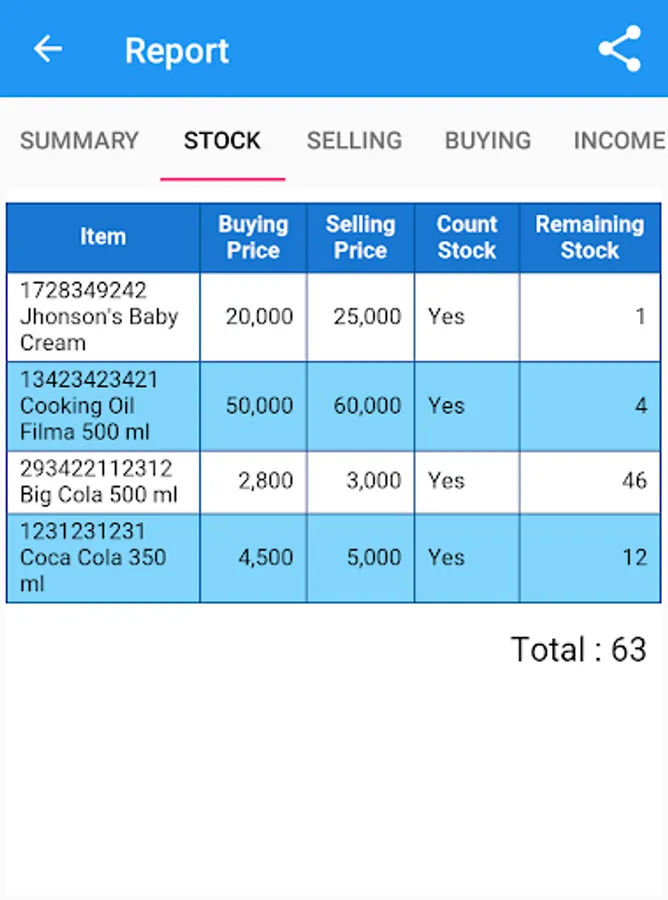Select the Cooking Oil Filma 500 ml item
The width and height of the screenshot is (668, 900).
click(89, 406)
